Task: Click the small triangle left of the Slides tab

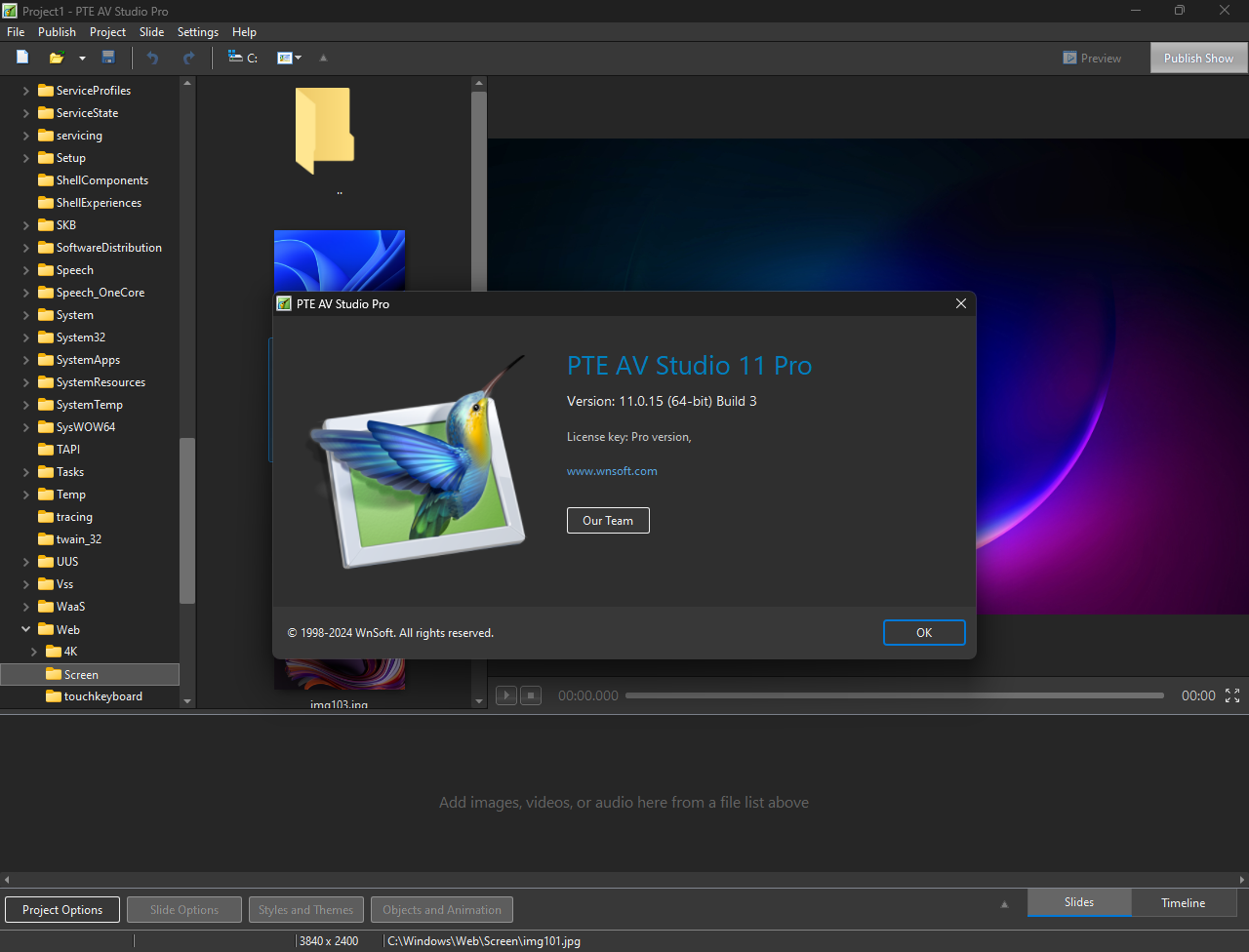Action: 1004,904
